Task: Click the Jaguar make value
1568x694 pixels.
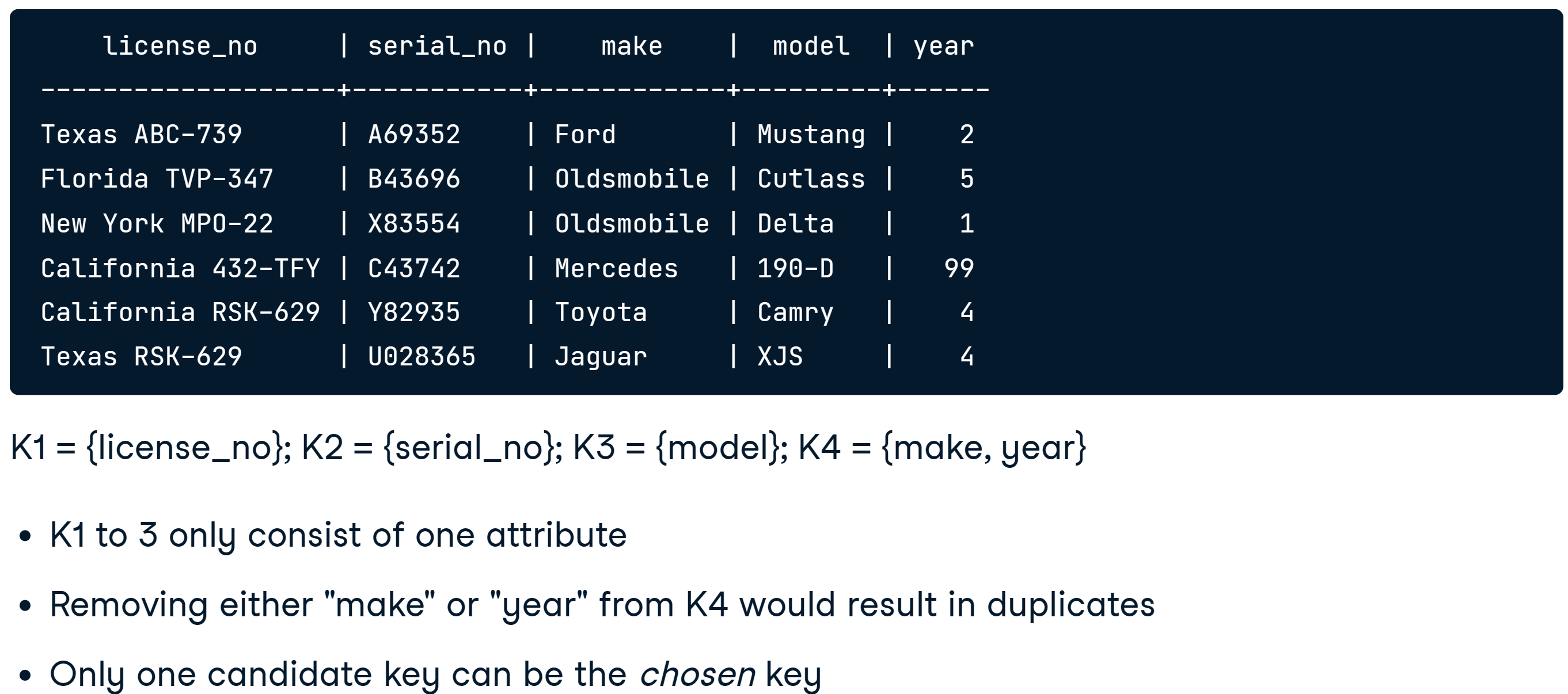Action: click(x=601, y=357)
